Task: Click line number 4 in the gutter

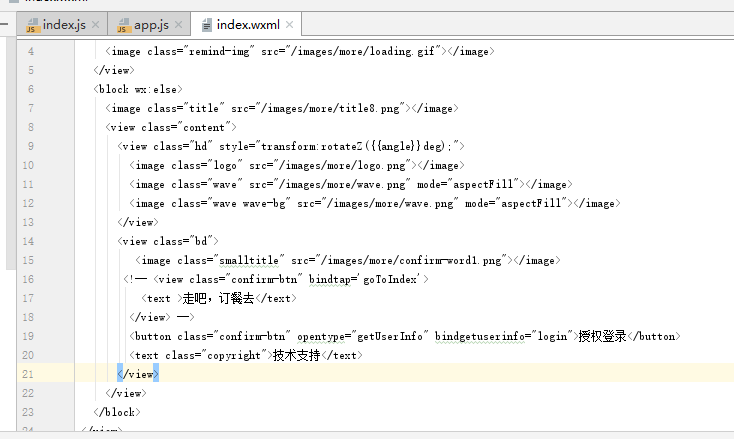Action: [31, 51]
